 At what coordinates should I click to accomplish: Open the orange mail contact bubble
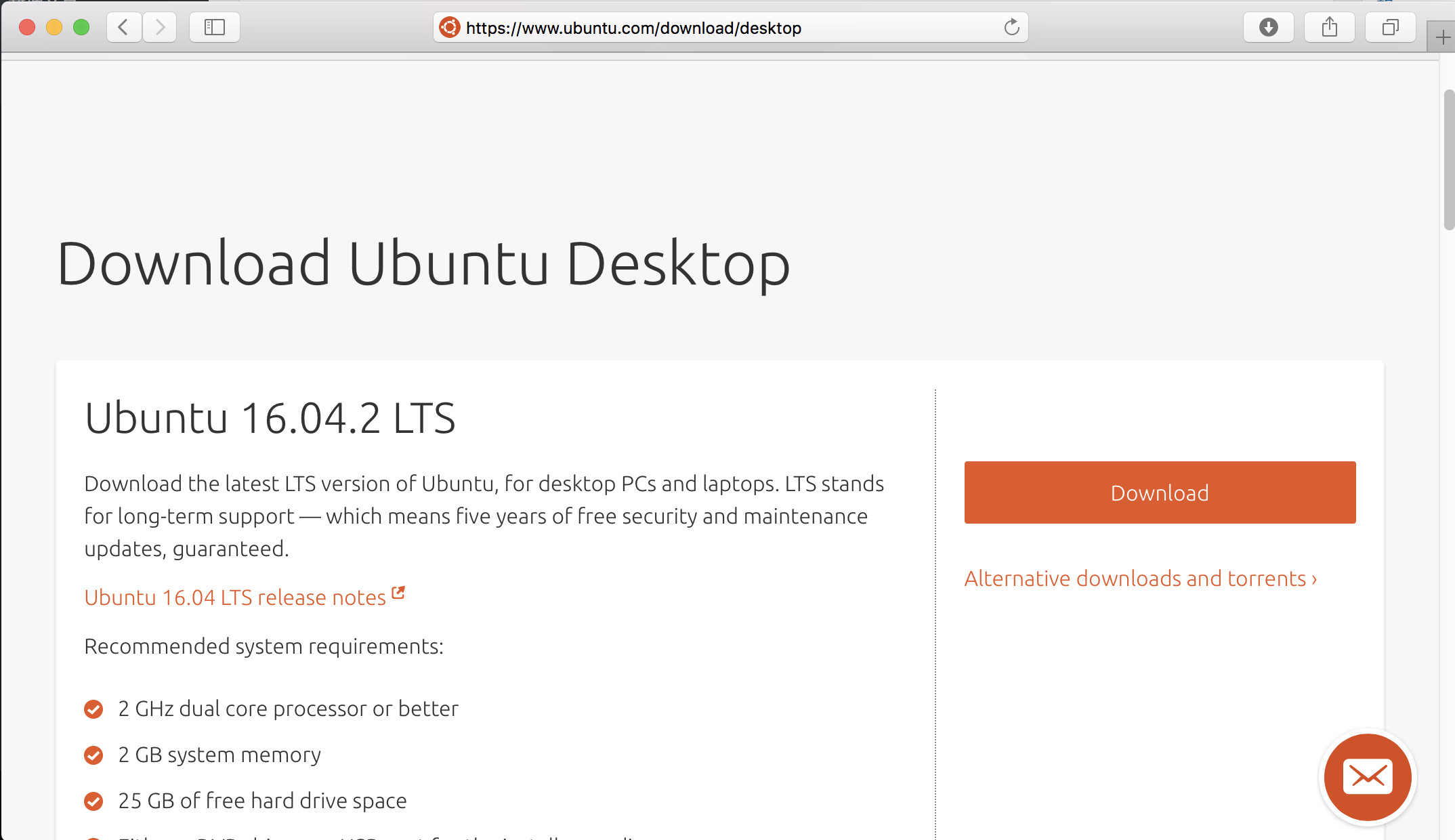tap(1368, 776)
